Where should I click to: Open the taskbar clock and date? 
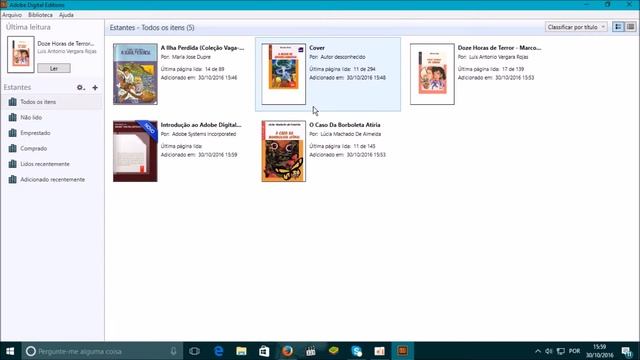600,351
